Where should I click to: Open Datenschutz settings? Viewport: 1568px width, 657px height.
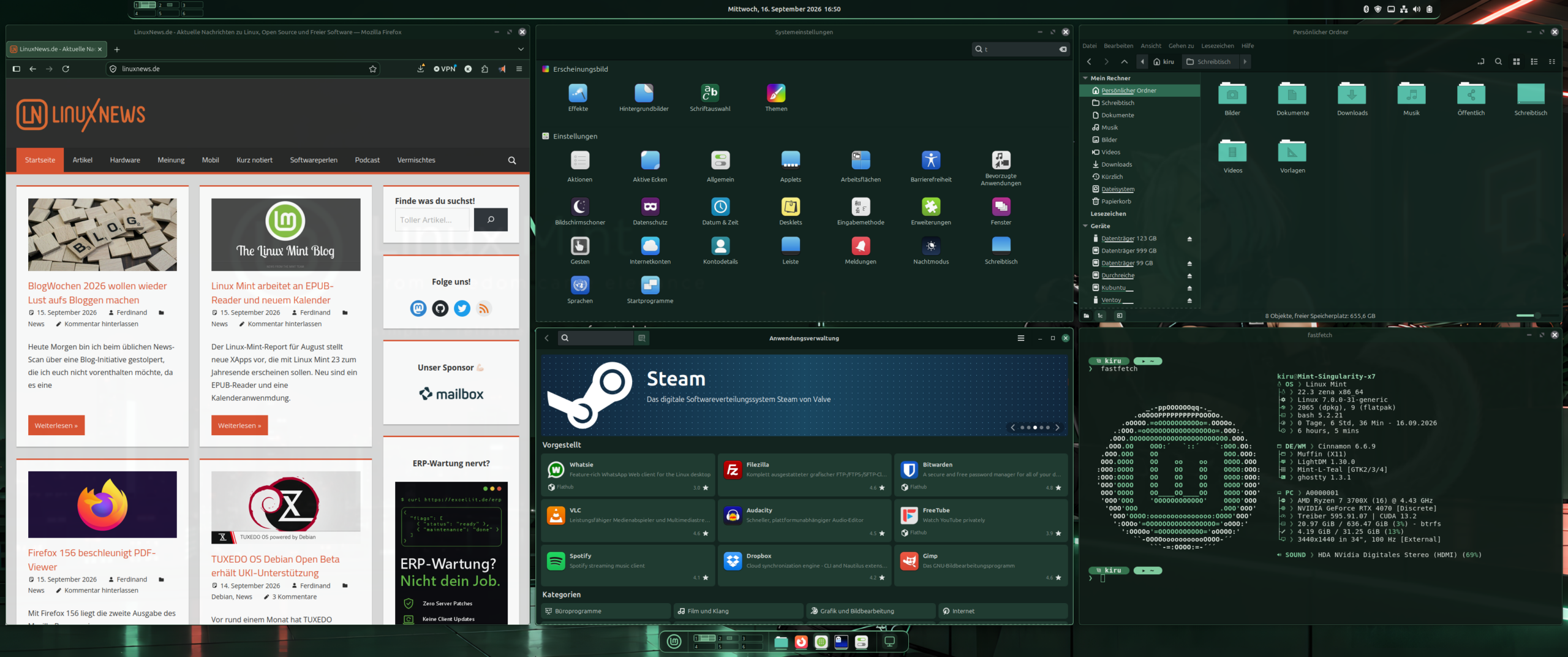point(650,211)
